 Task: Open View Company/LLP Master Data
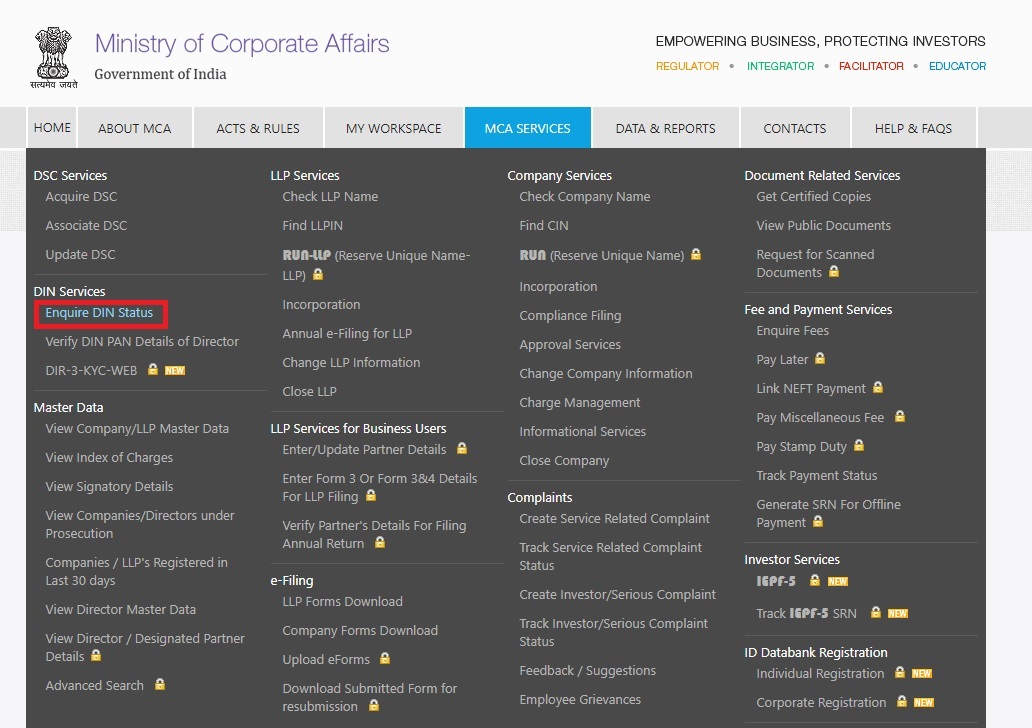(137, 429)
